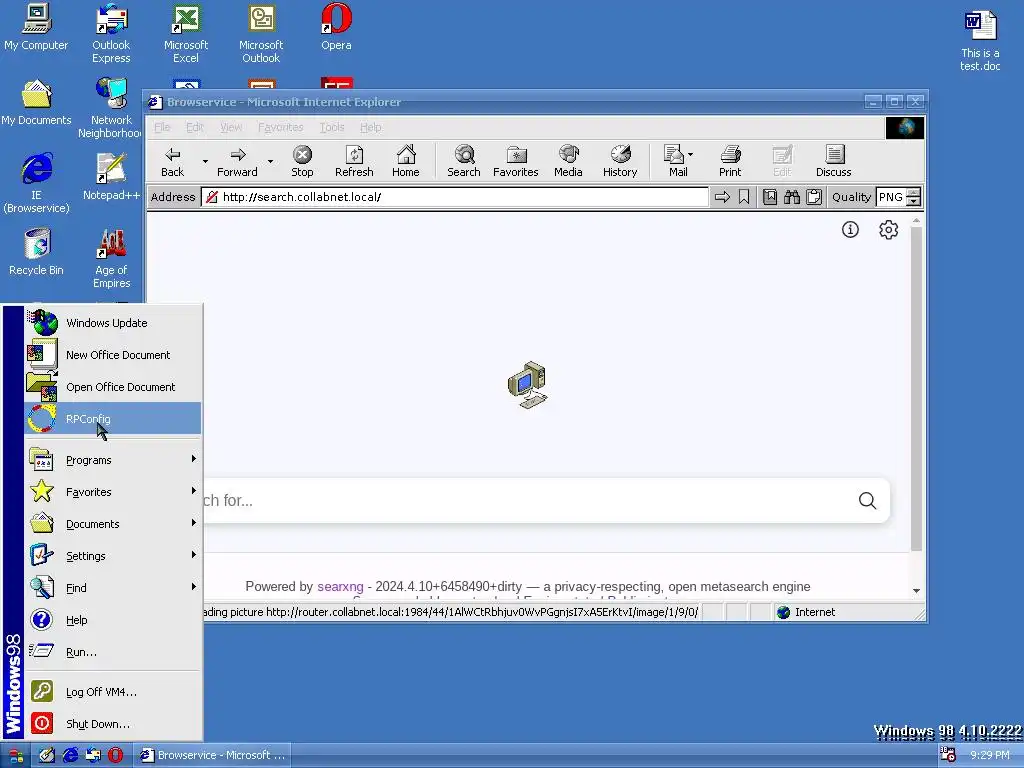Expand the Documents submenu in Start menu

click(112, 524)
